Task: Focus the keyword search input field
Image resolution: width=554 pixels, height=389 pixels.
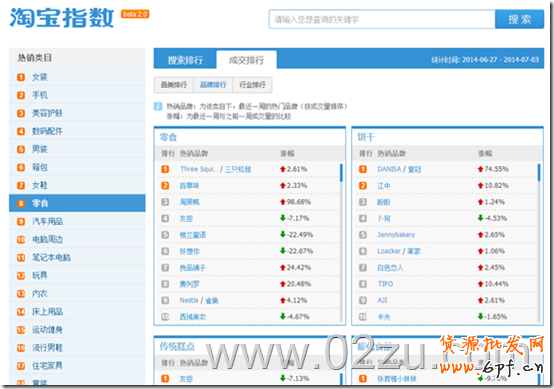Action: 382,19
